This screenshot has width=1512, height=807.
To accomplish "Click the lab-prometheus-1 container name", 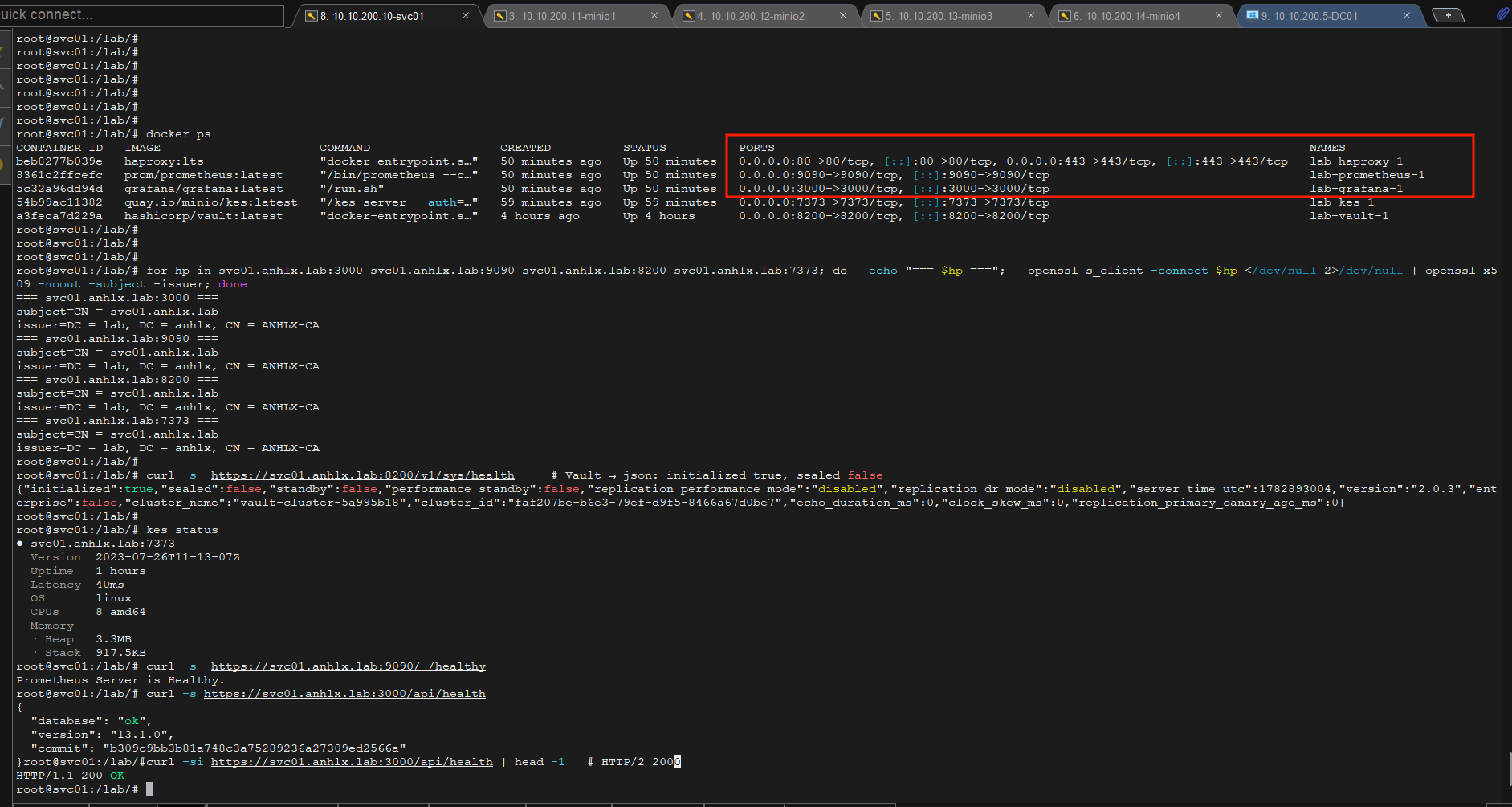I will (1367, 175).
